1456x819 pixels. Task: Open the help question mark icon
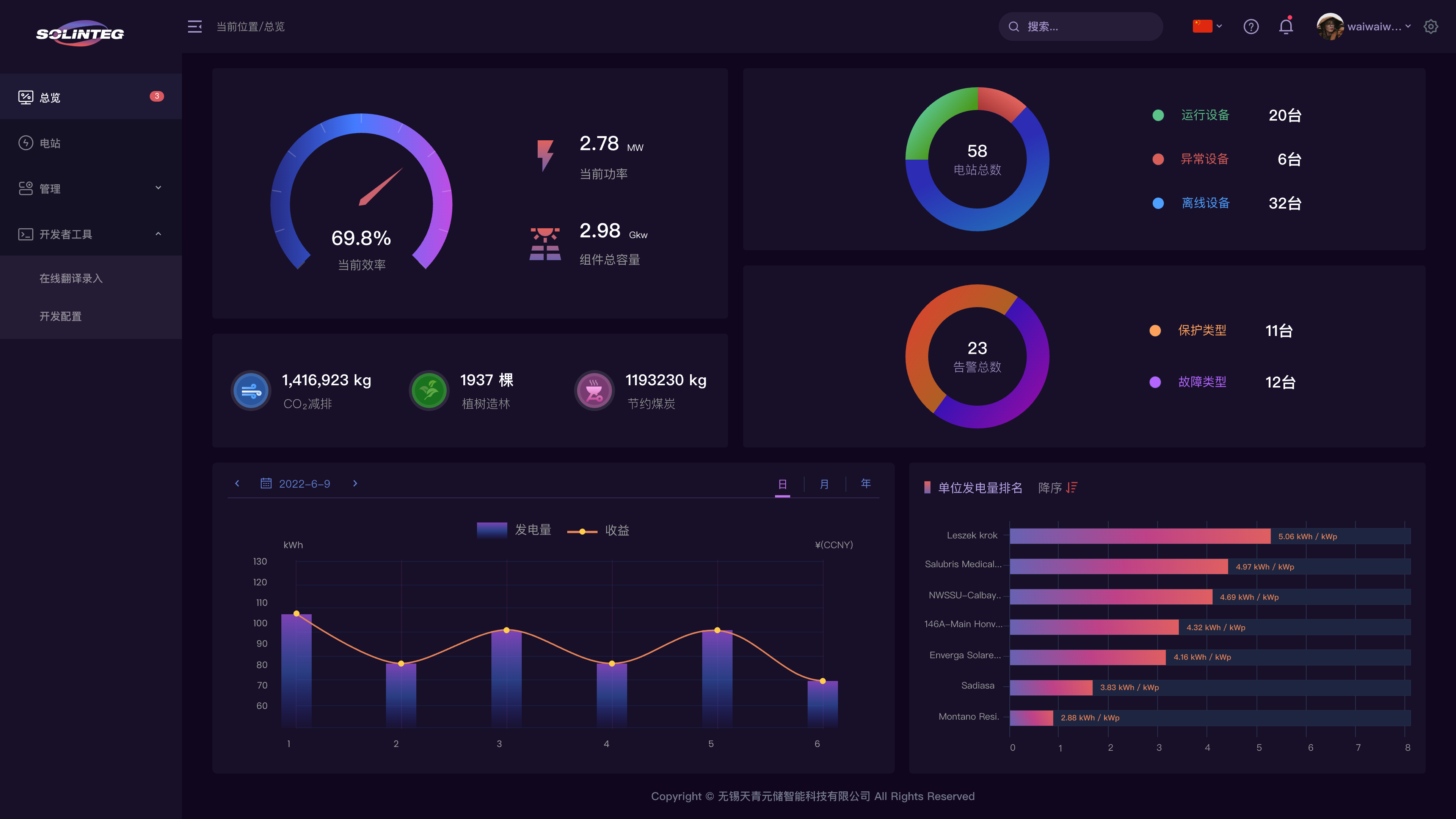1251,27
